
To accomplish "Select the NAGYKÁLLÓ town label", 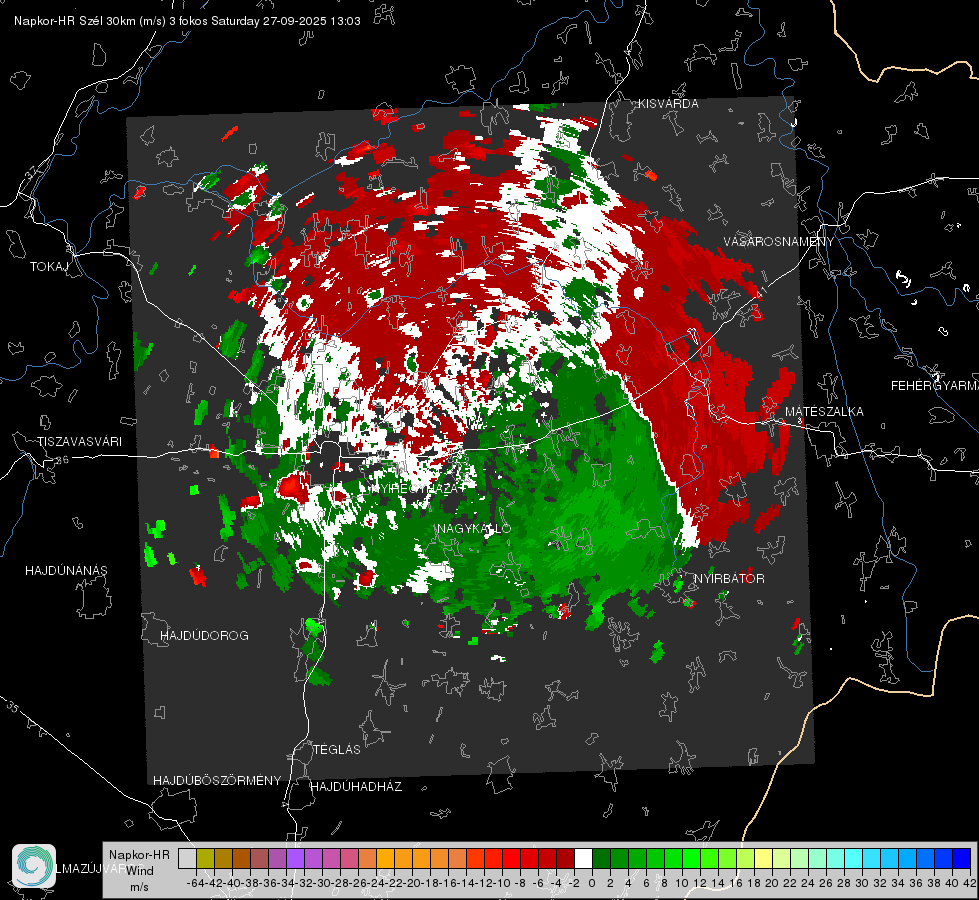I will coord(474,529).
